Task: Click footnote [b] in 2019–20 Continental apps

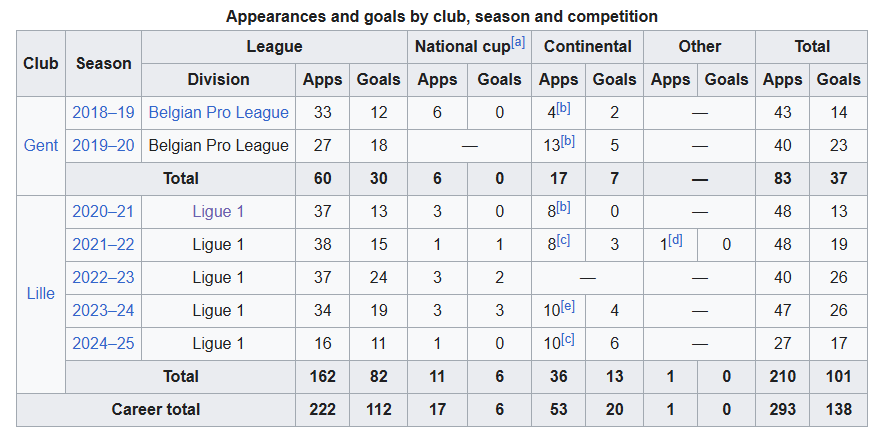Action: click(567, 141)
